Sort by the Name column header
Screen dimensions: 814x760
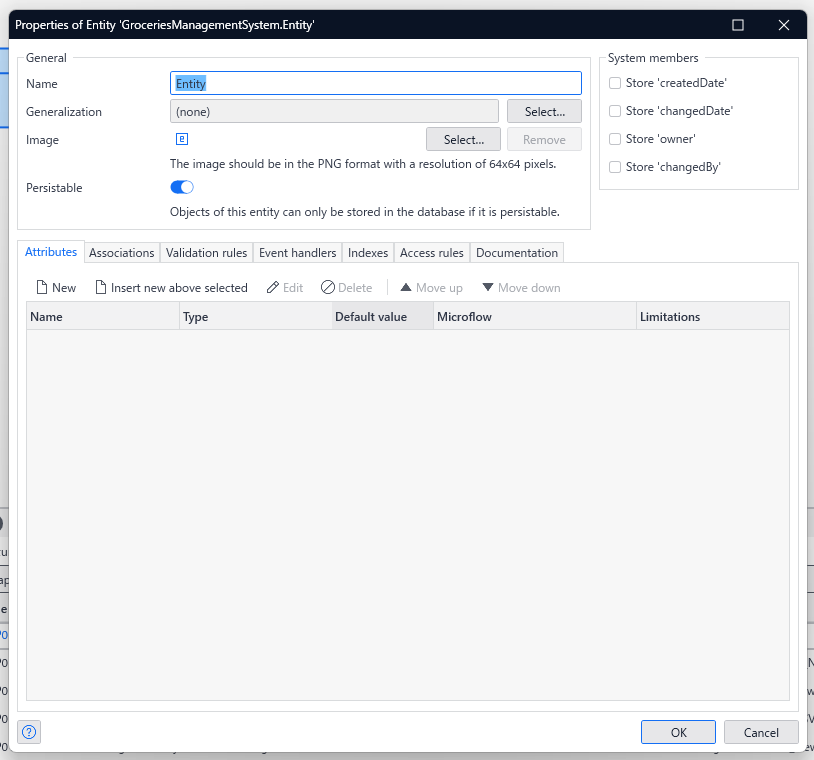[103, 317]
